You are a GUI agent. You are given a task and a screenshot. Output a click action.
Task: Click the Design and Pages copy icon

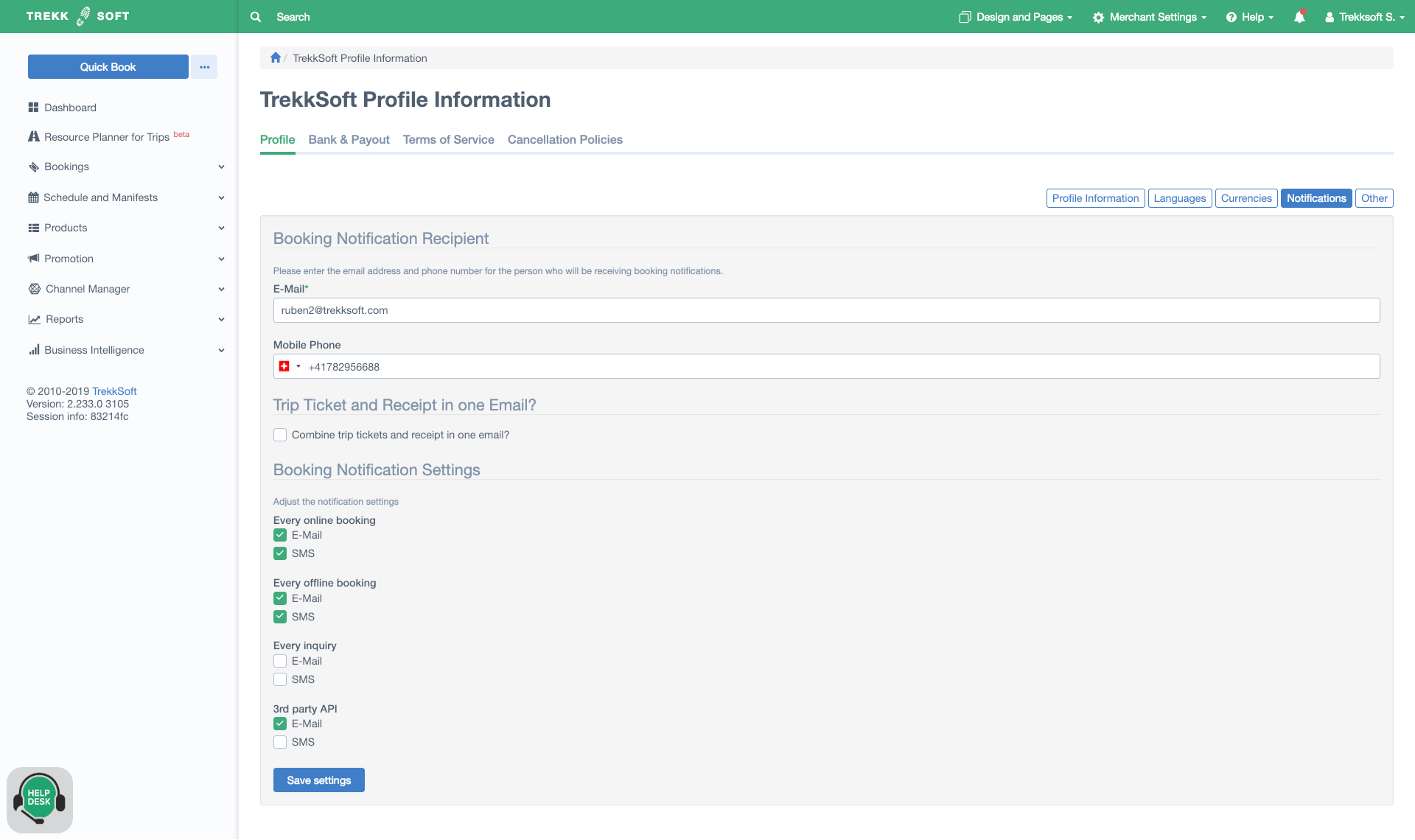965,17
